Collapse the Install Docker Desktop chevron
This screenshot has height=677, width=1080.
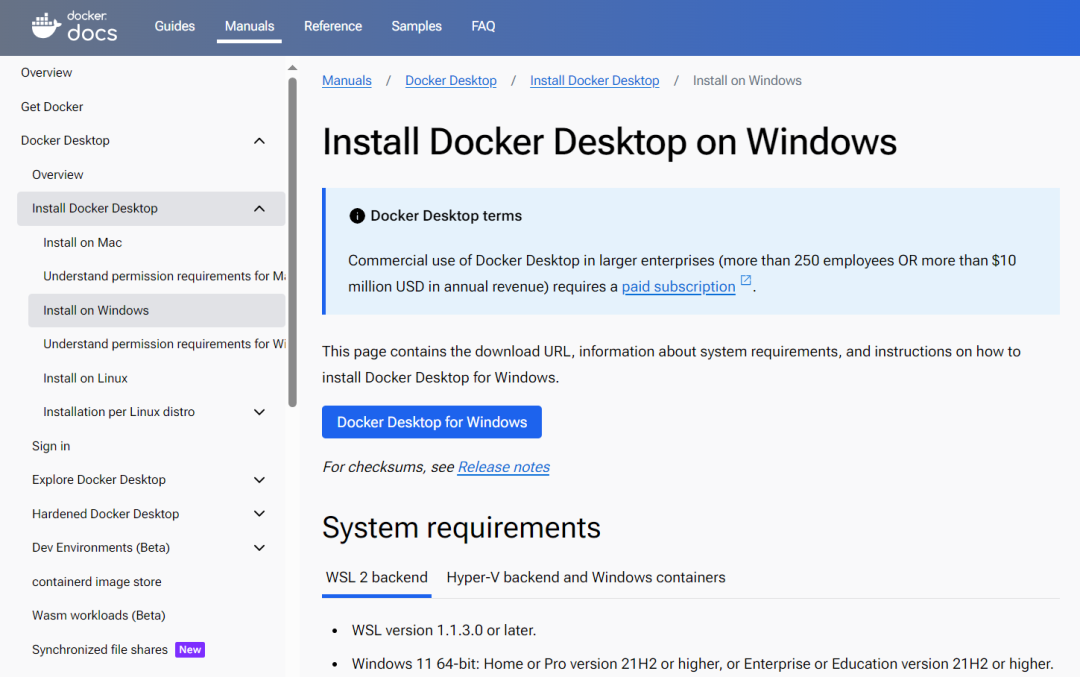pos(259,209)
